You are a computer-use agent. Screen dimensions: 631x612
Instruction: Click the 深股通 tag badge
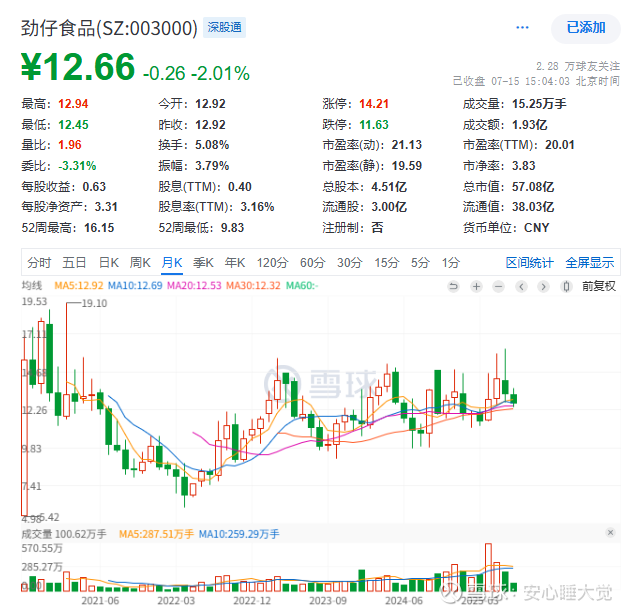[224, 27]
